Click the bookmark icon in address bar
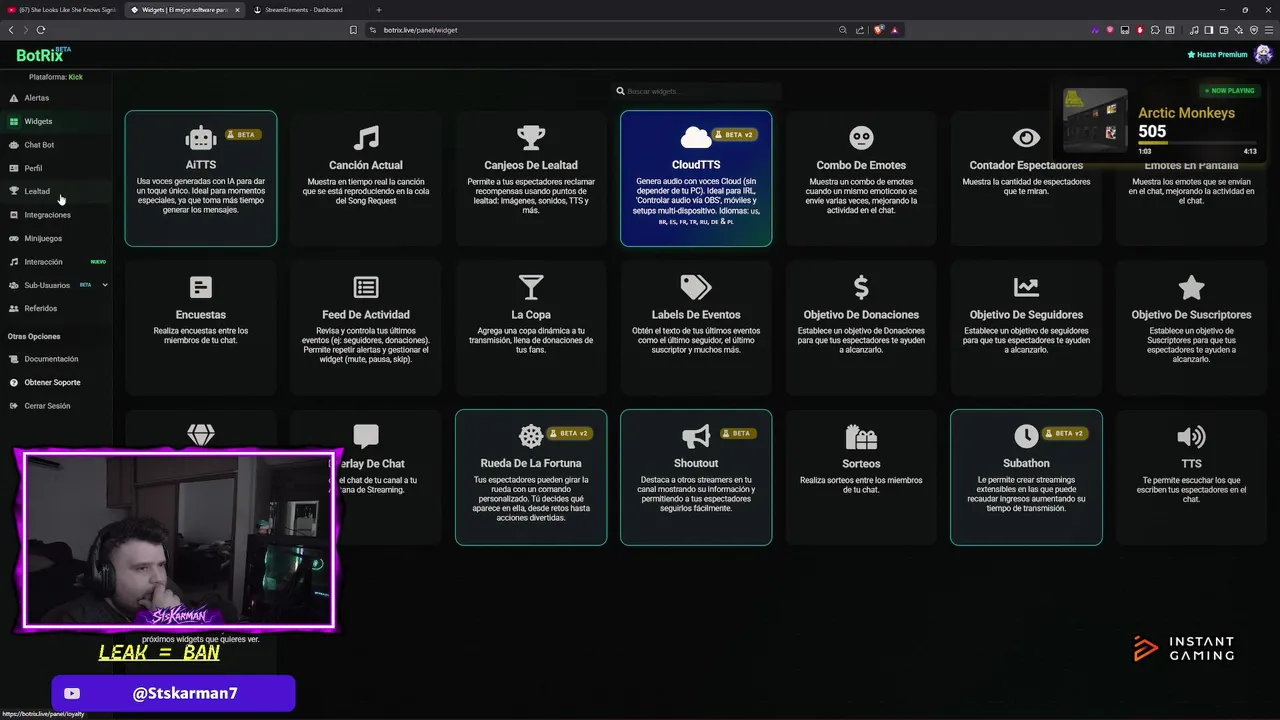Screen dimensions: 1280x720 [353, 30]
